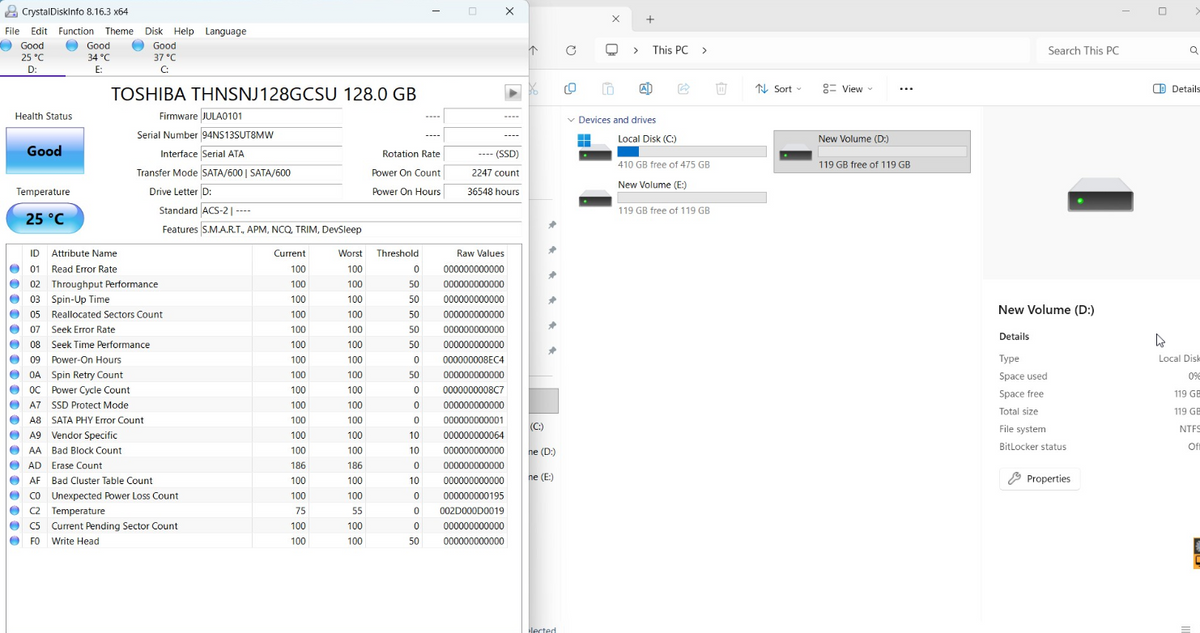The height and width of the screenshot is (633, 1200).
Task: Click the Good health status button
Action: (44, 151)
